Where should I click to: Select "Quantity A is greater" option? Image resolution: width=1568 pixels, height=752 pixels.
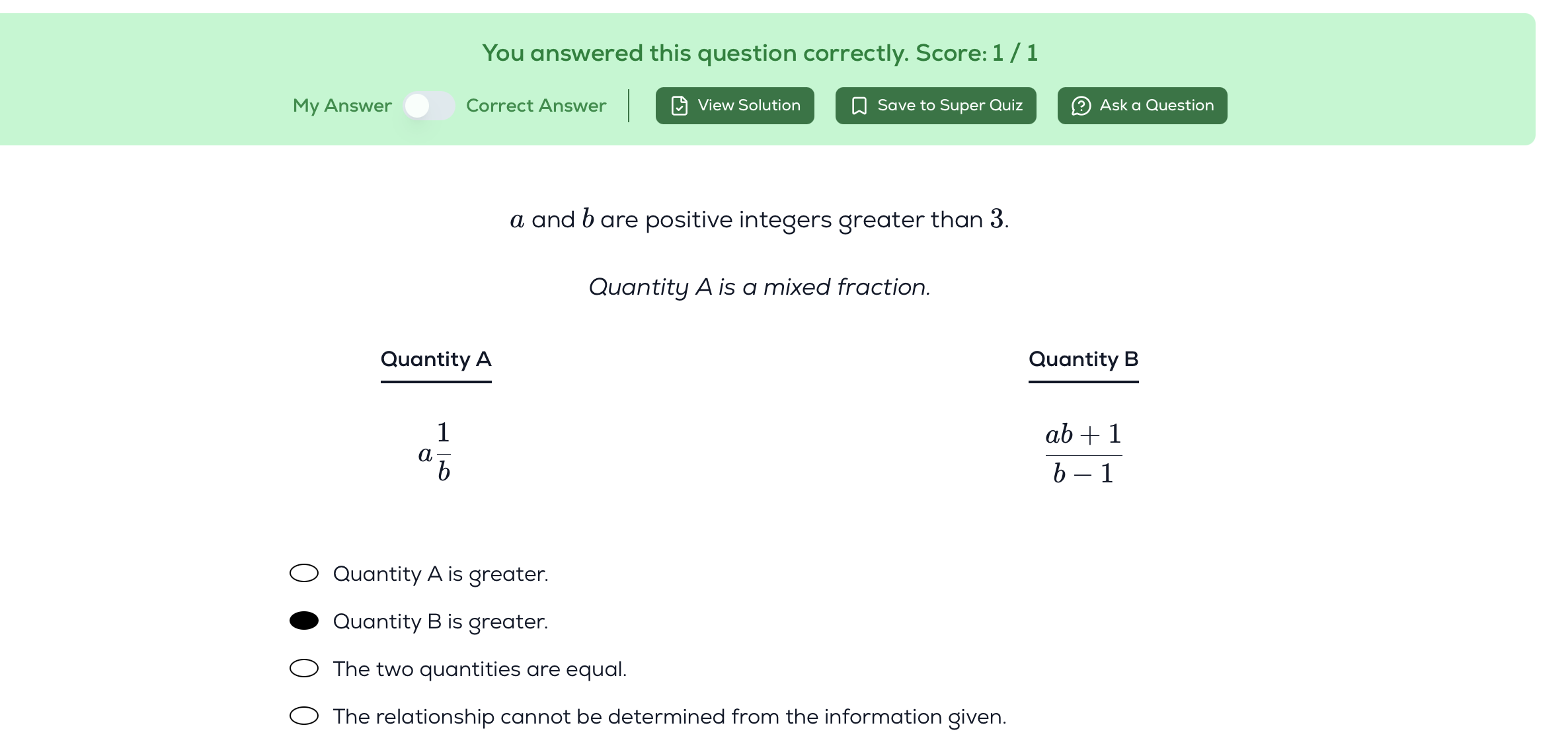click(304, 574)
